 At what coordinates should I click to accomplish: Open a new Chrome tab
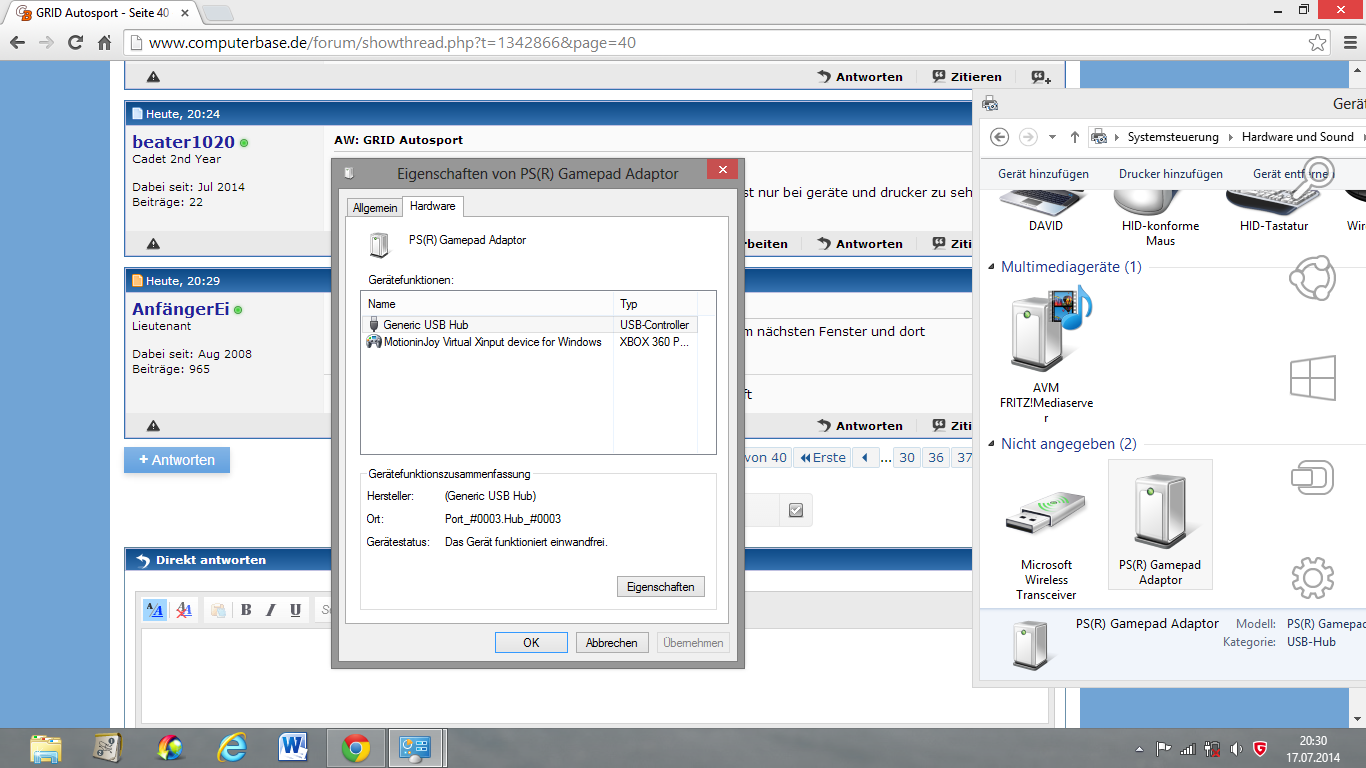tap(217, 13)
